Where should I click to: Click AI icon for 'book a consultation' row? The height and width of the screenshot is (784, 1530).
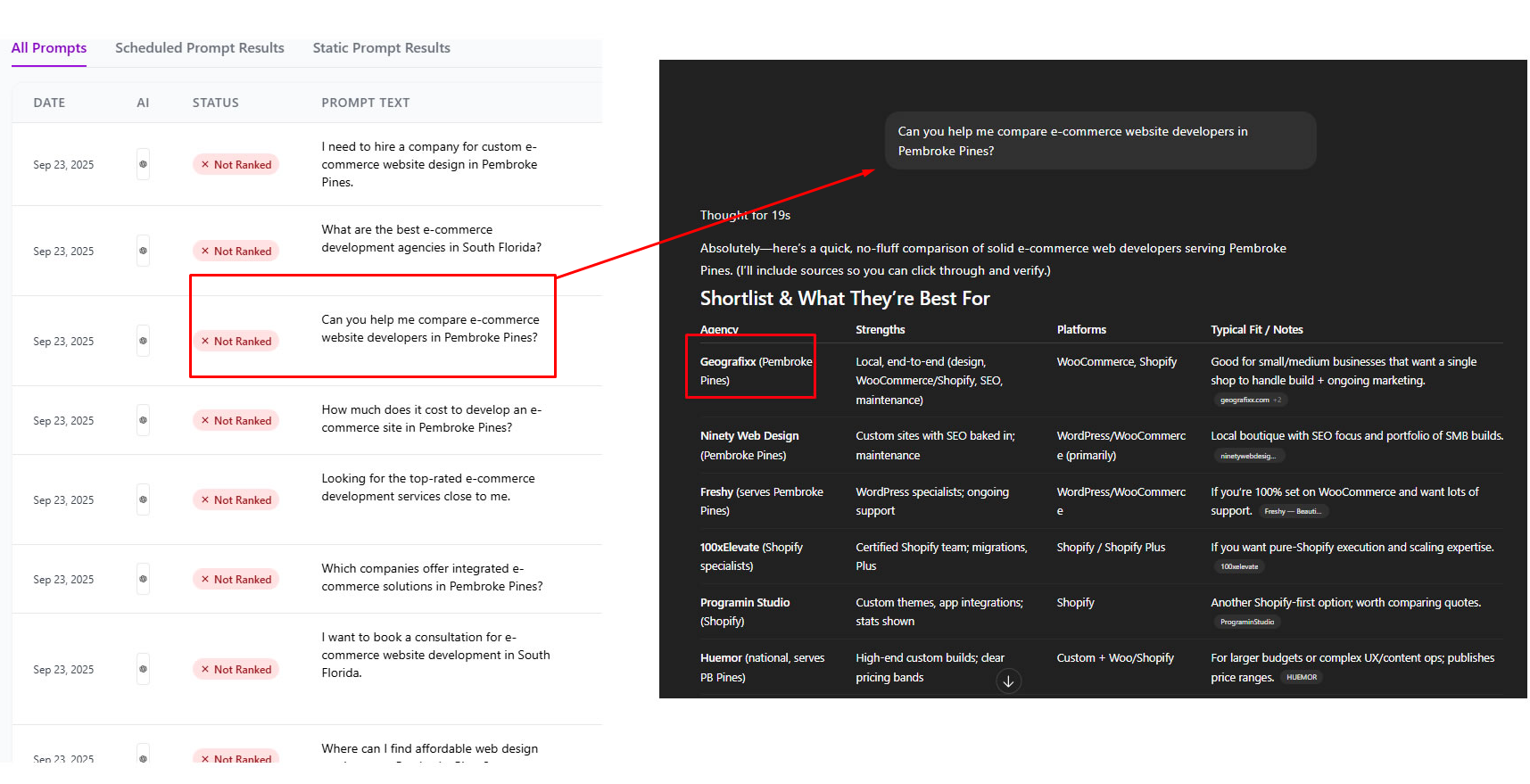[143, 669]
